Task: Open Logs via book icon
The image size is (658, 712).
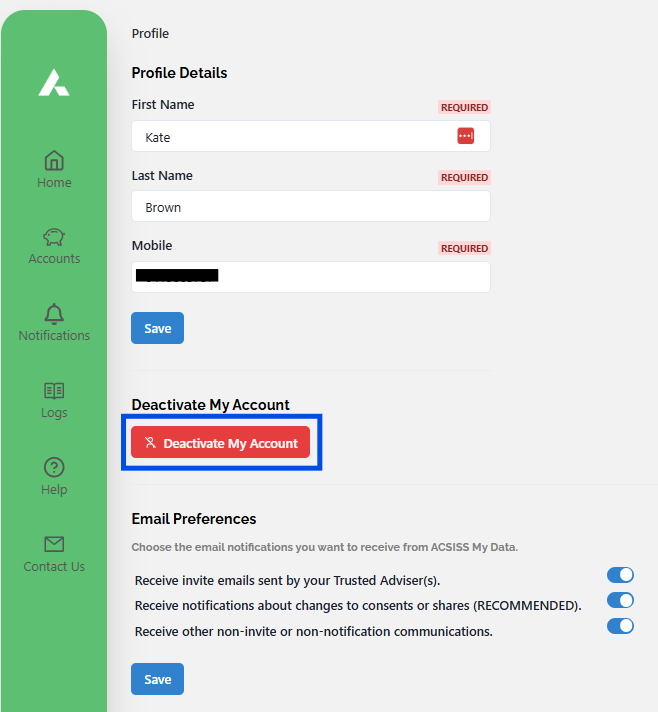Action: [54, 391]
